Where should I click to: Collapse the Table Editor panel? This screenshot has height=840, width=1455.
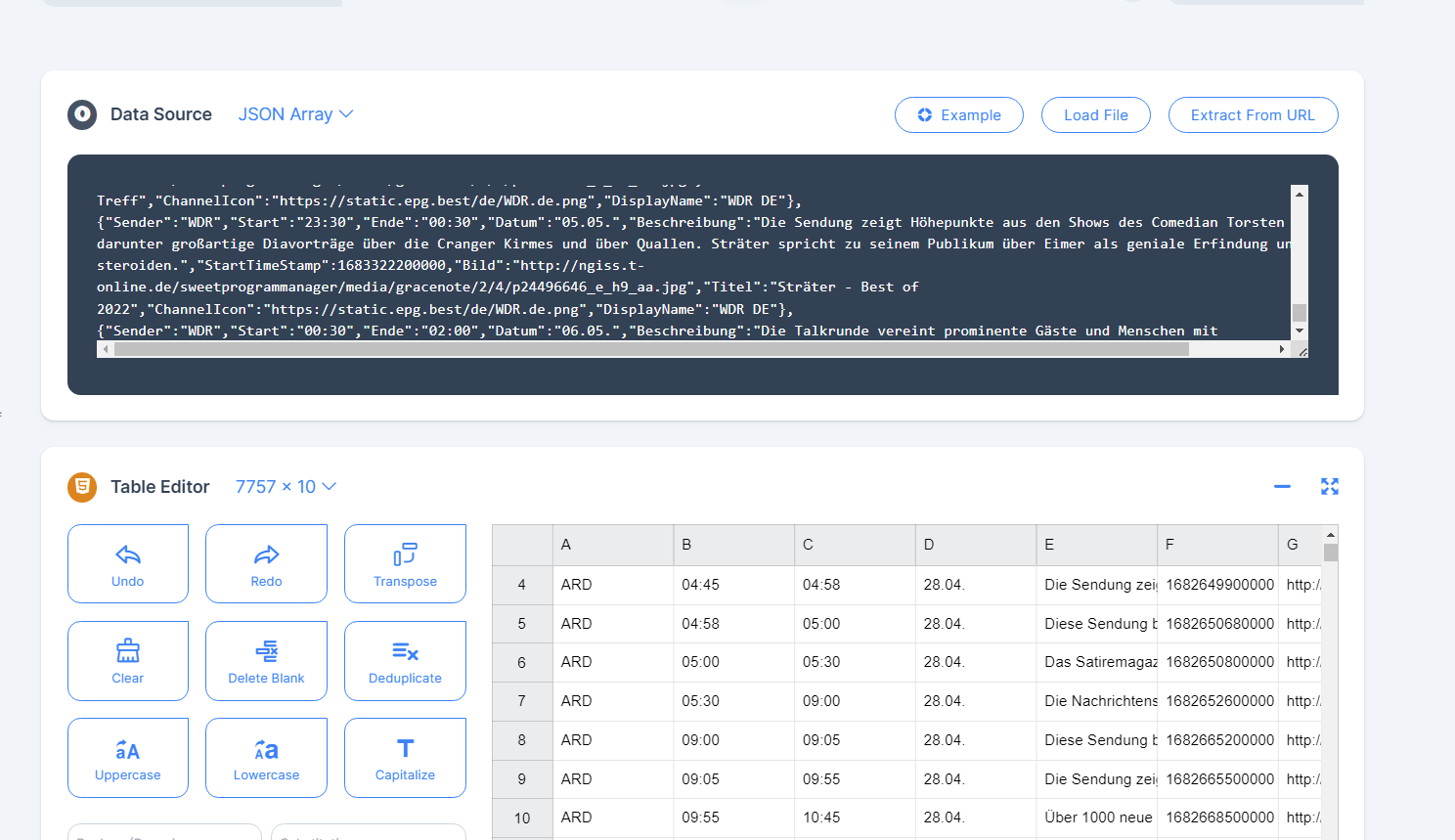pos(1282,486)
